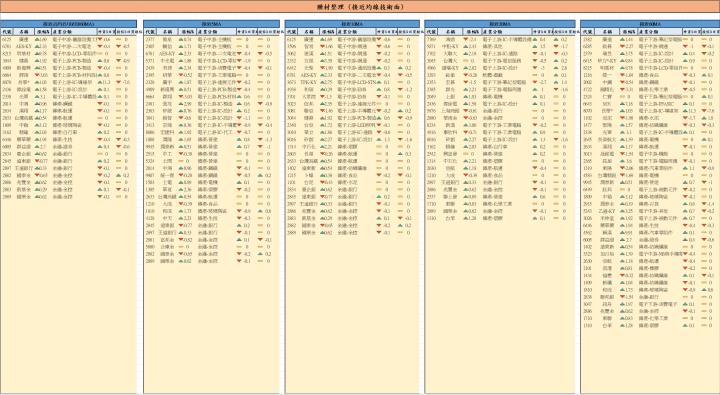Select the 題材整理 title banner at top
This screenshot has width=720, height=395.
pos(360,7)
